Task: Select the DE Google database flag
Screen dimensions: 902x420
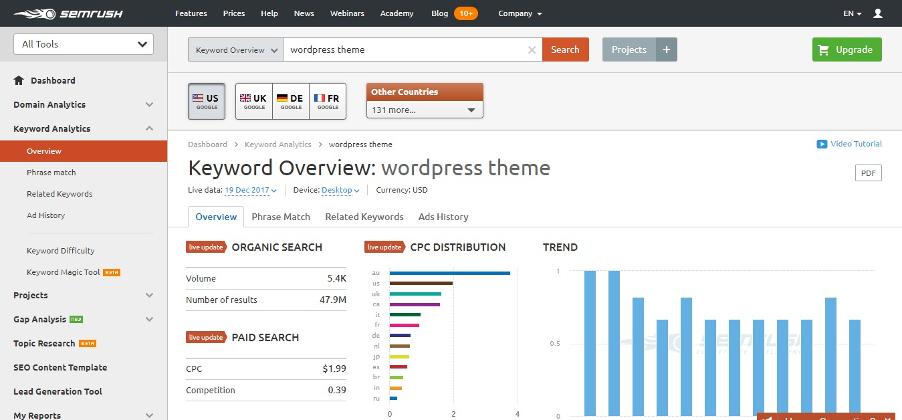Action: tap(291, 101)
